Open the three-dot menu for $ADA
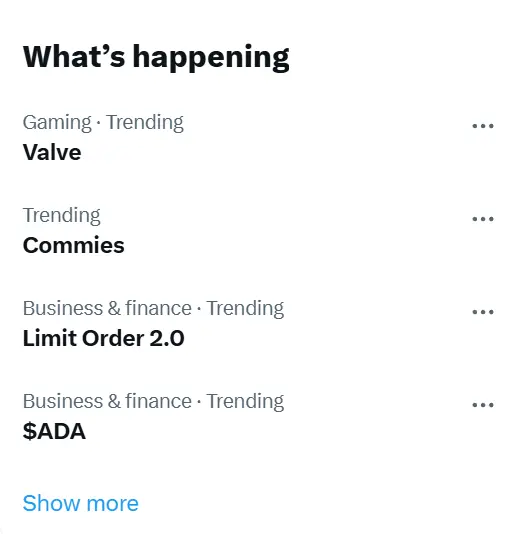Viewport: 515px width, 534px height. coord(483,405)
